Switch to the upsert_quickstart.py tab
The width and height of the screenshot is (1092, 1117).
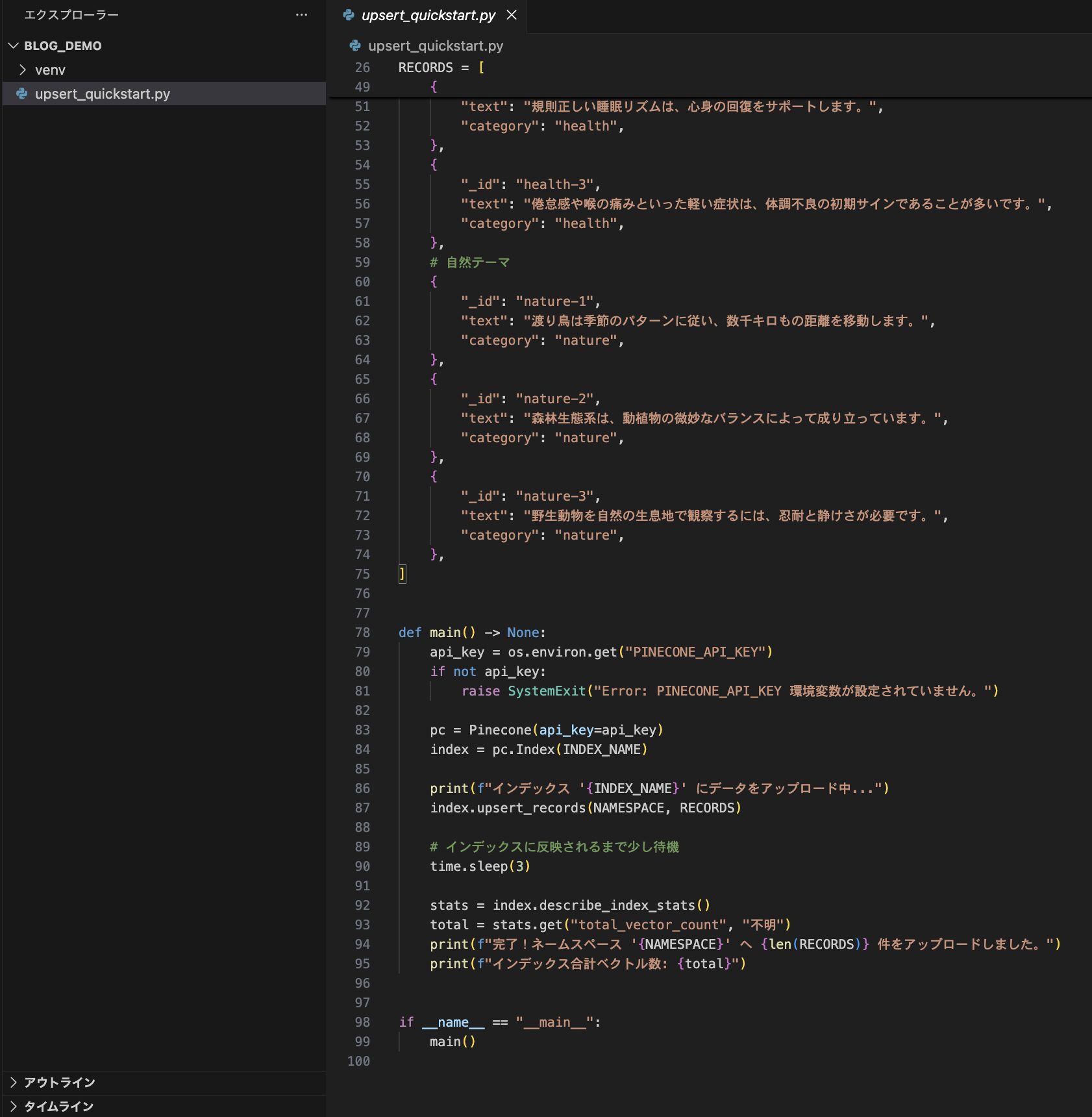pyautogui.click(x=428, y=15)
